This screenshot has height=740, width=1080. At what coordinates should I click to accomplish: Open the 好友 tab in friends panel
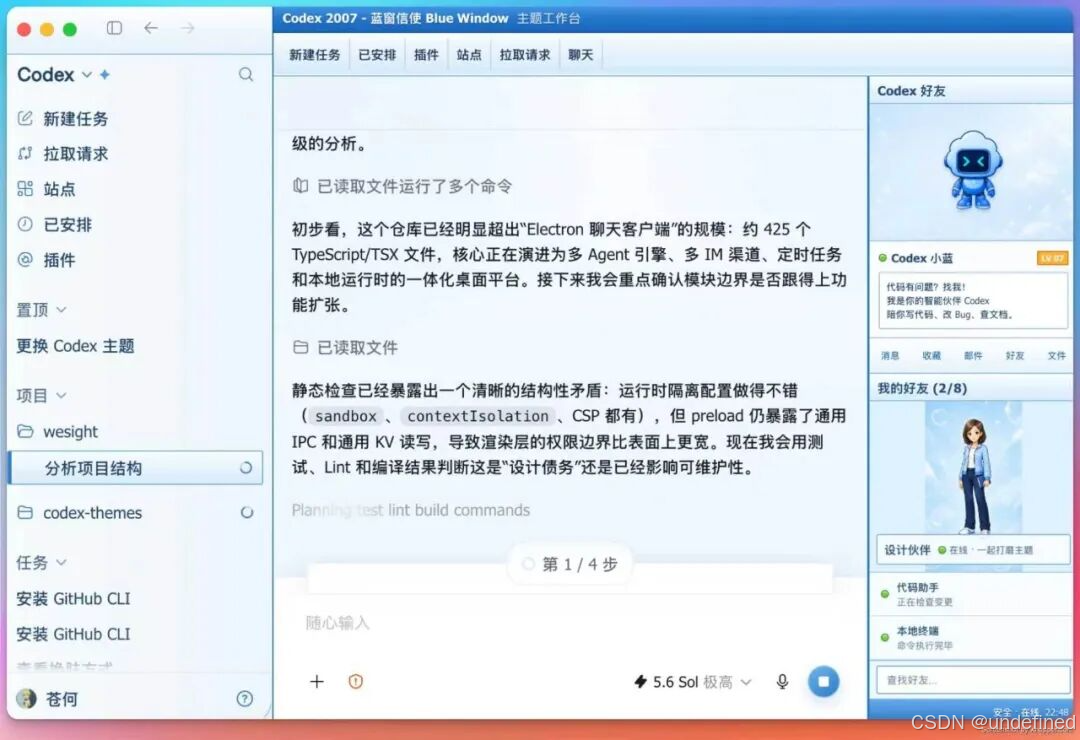pyautogui.click(x=1015, y=356)
